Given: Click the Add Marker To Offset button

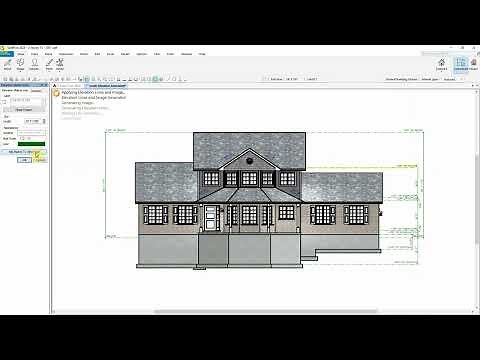Looking at the screenshot, I should 23,152.
